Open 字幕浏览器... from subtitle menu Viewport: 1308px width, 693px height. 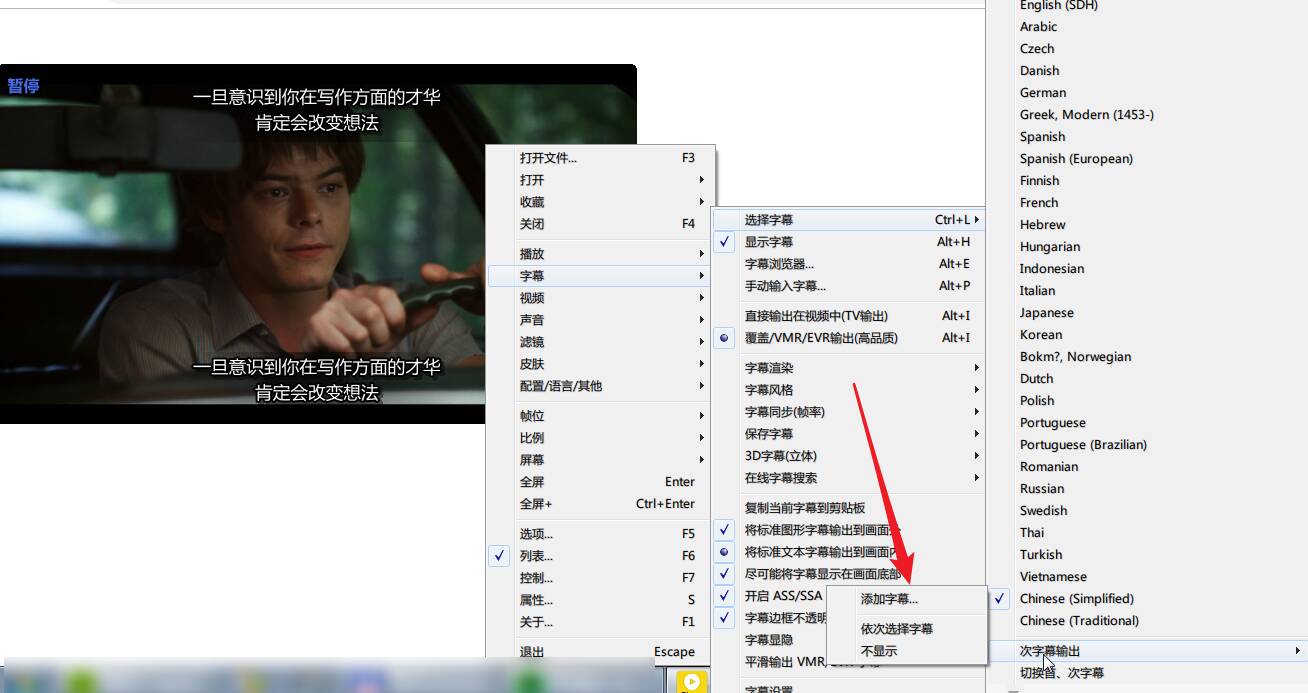779,264
